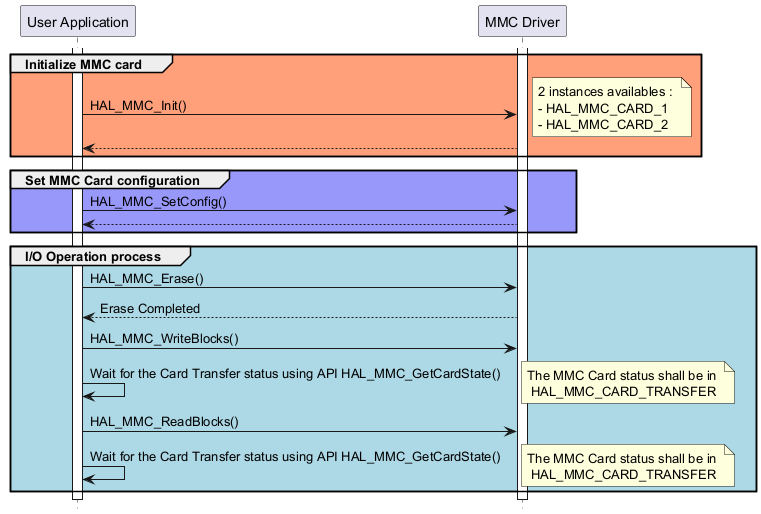This screenshot has width=761, height=514.
Task: Click the self-loop arrow below HAL_MMC_WriteBlocks()
Action: [x=110, y=390]
